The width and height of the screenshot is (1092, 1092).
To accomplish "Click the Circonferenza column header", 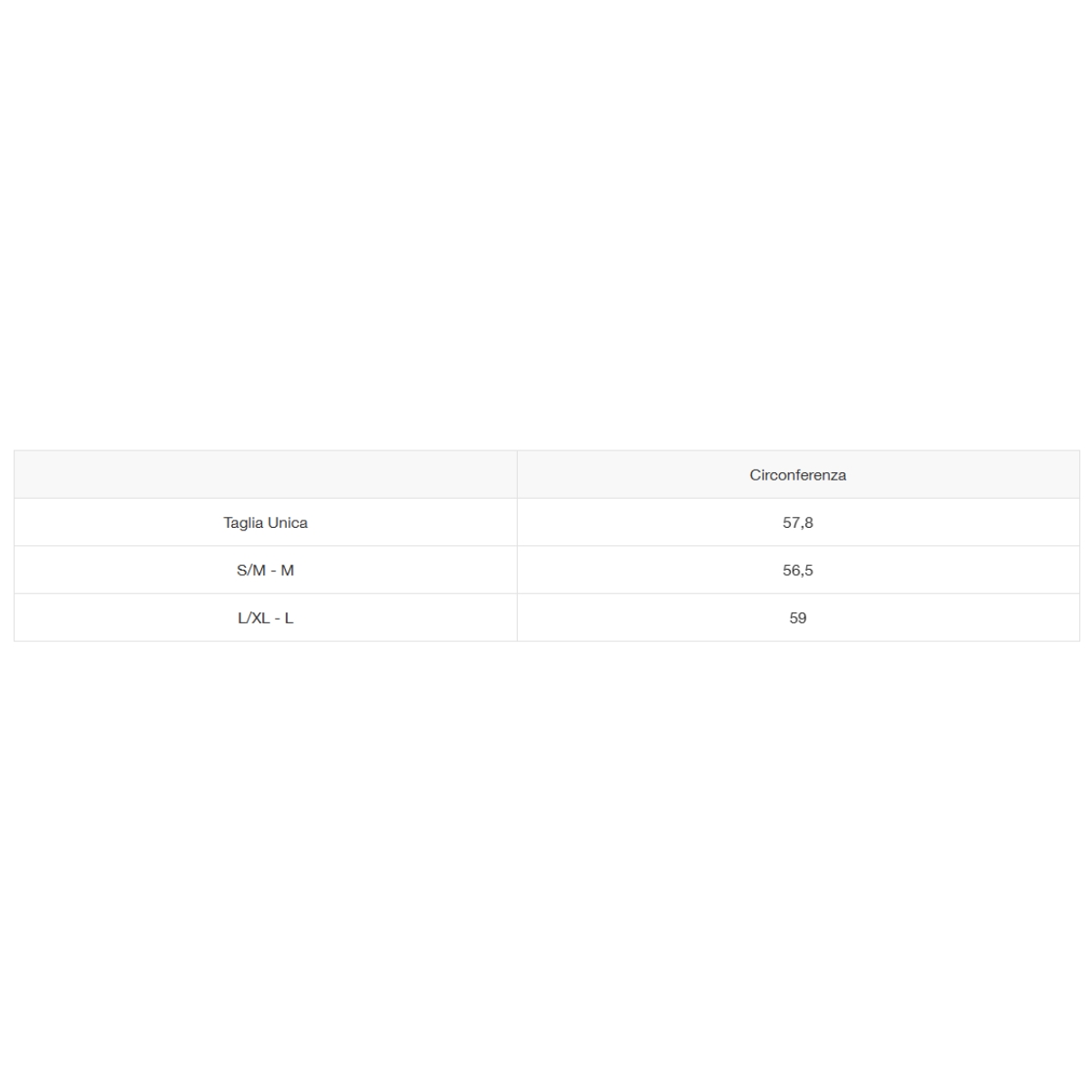I will [797, 475].
